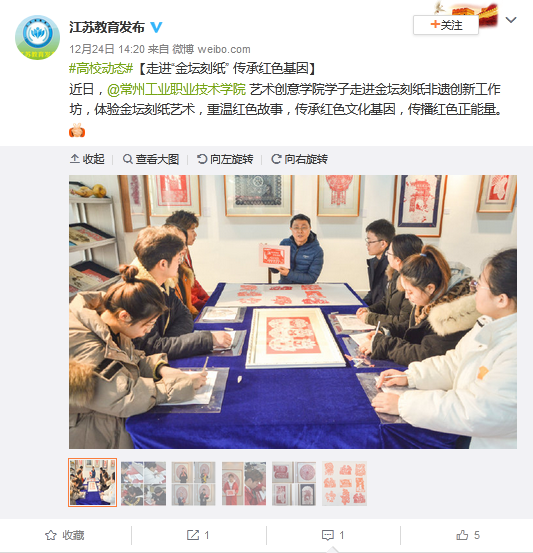Rotate the photo right with 向右旋转
This screenshot has height=553, width=533.
pos(299,159)
